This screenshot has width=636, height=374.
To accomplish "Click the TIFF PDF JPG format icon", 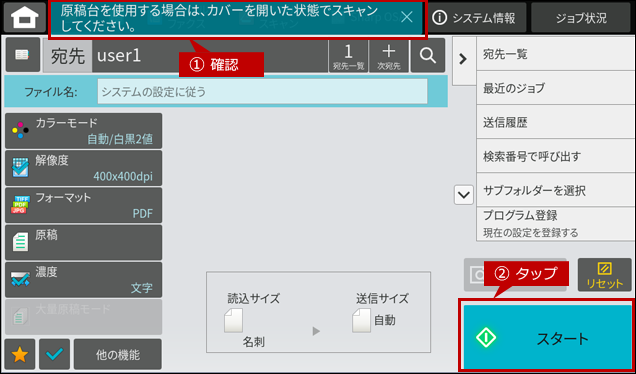I will [x=20, y=205].
